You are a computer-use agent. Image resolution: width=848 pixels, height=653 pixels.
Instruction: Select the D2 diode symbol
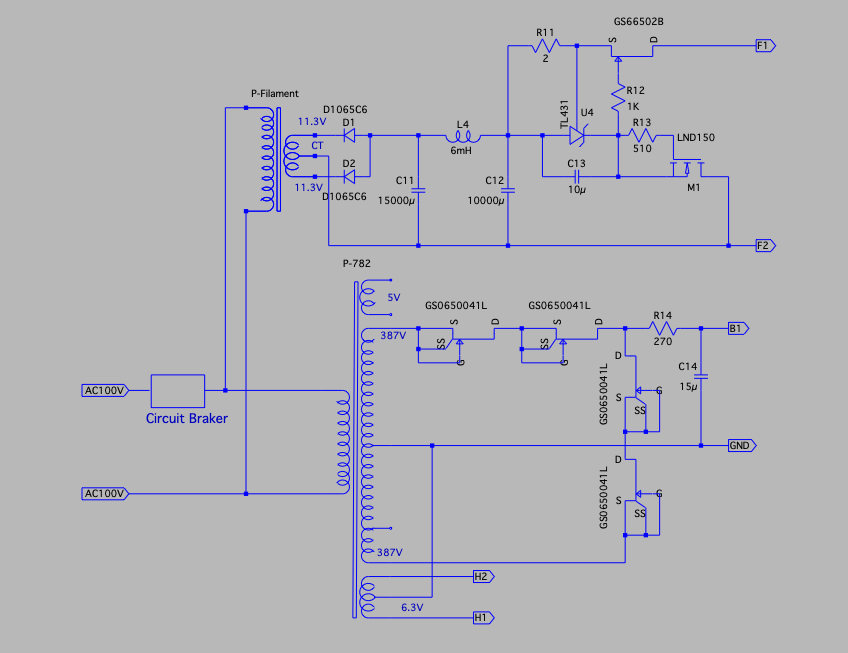coord(349,176)
